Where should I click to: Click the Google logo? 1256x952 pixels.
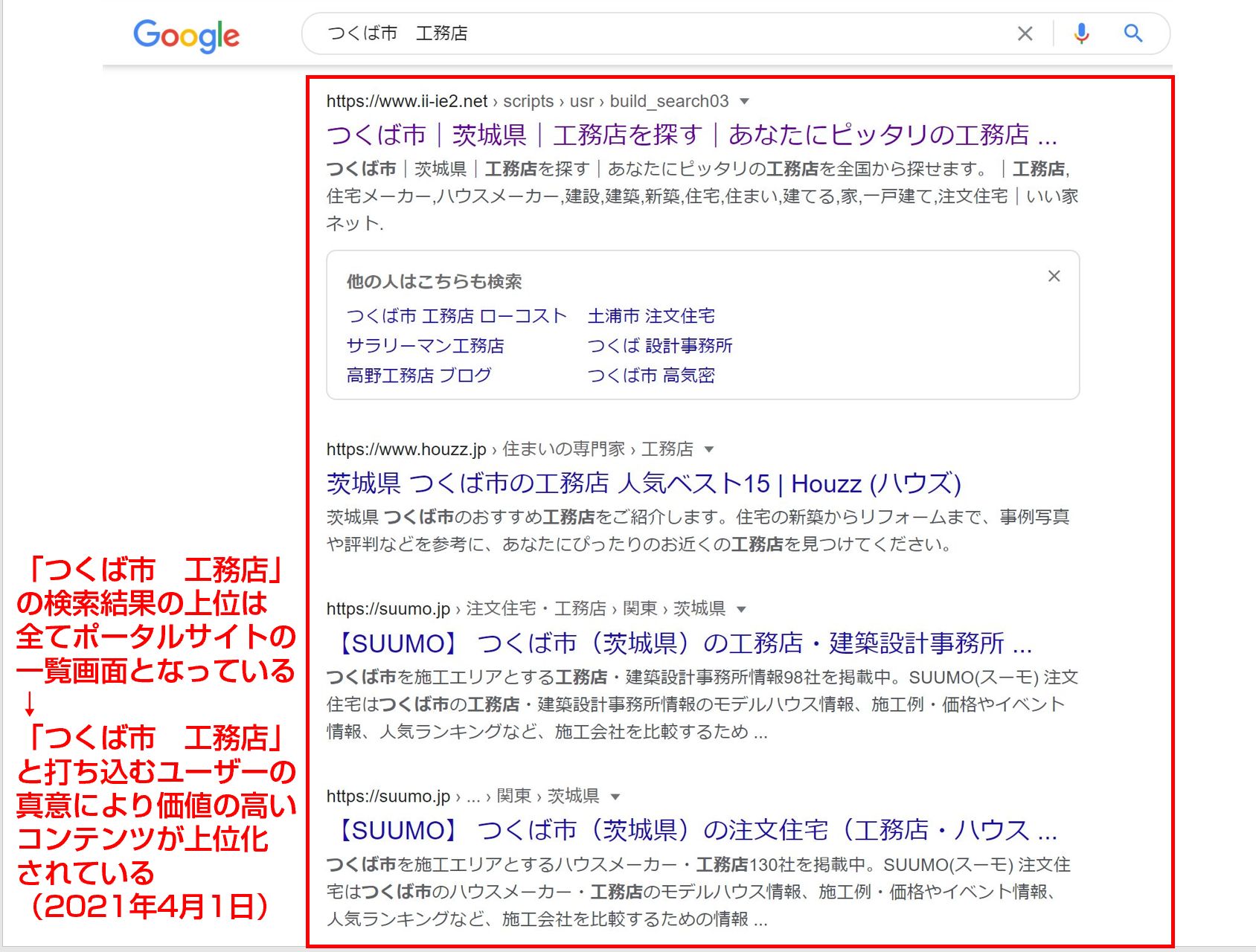pos(186,35)
